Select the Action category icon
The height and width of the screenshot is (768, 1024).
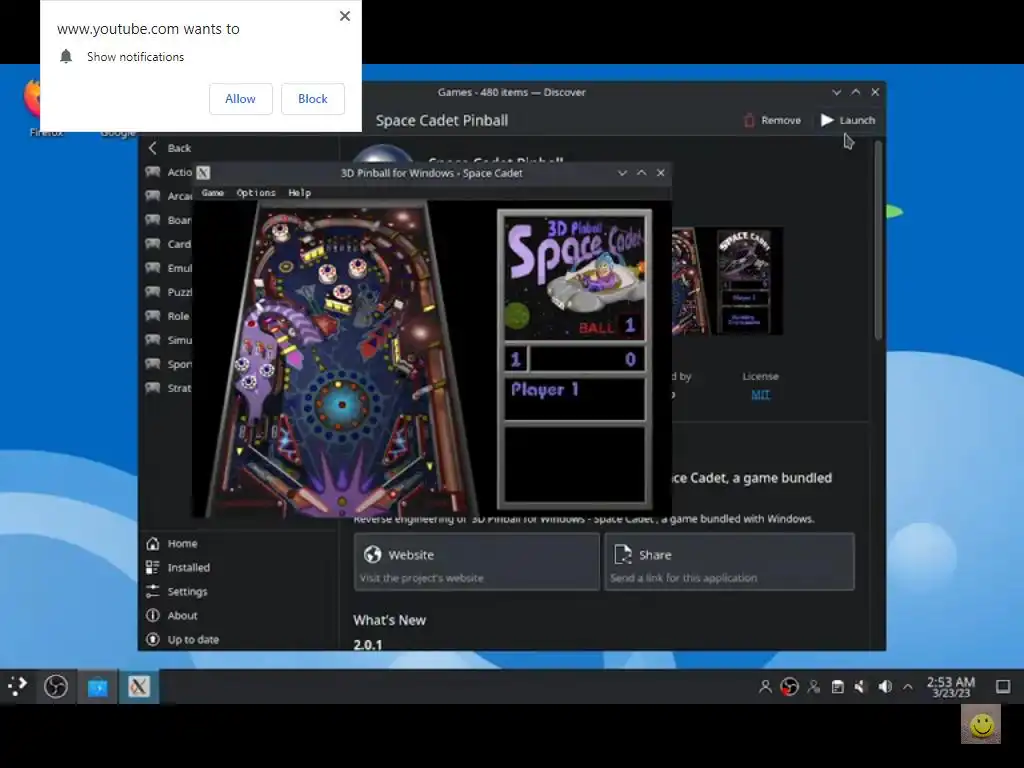[x=153, y=172]
